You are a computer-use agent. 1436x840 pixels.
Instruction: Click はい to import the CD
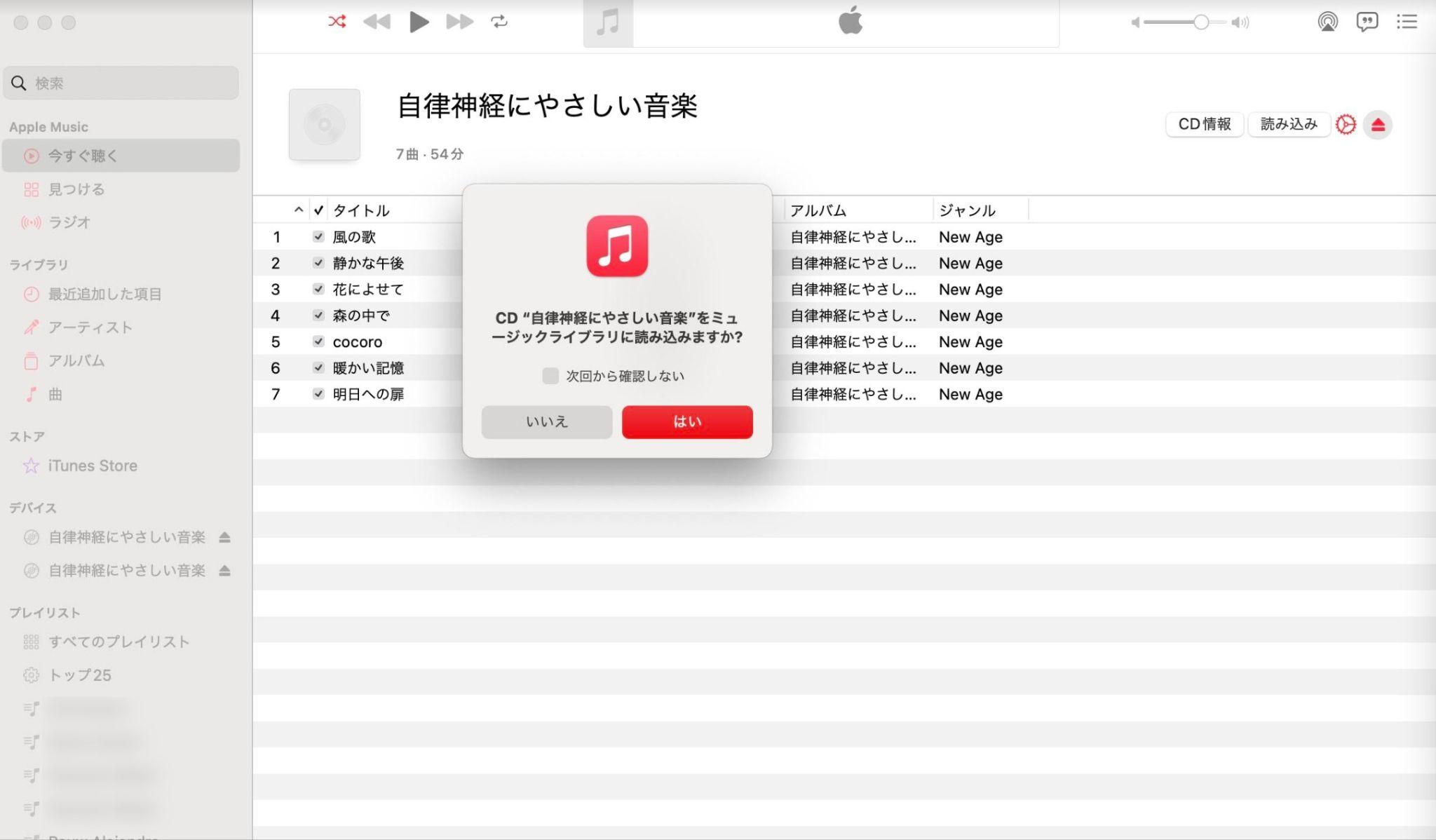click(x=687, y=422)
